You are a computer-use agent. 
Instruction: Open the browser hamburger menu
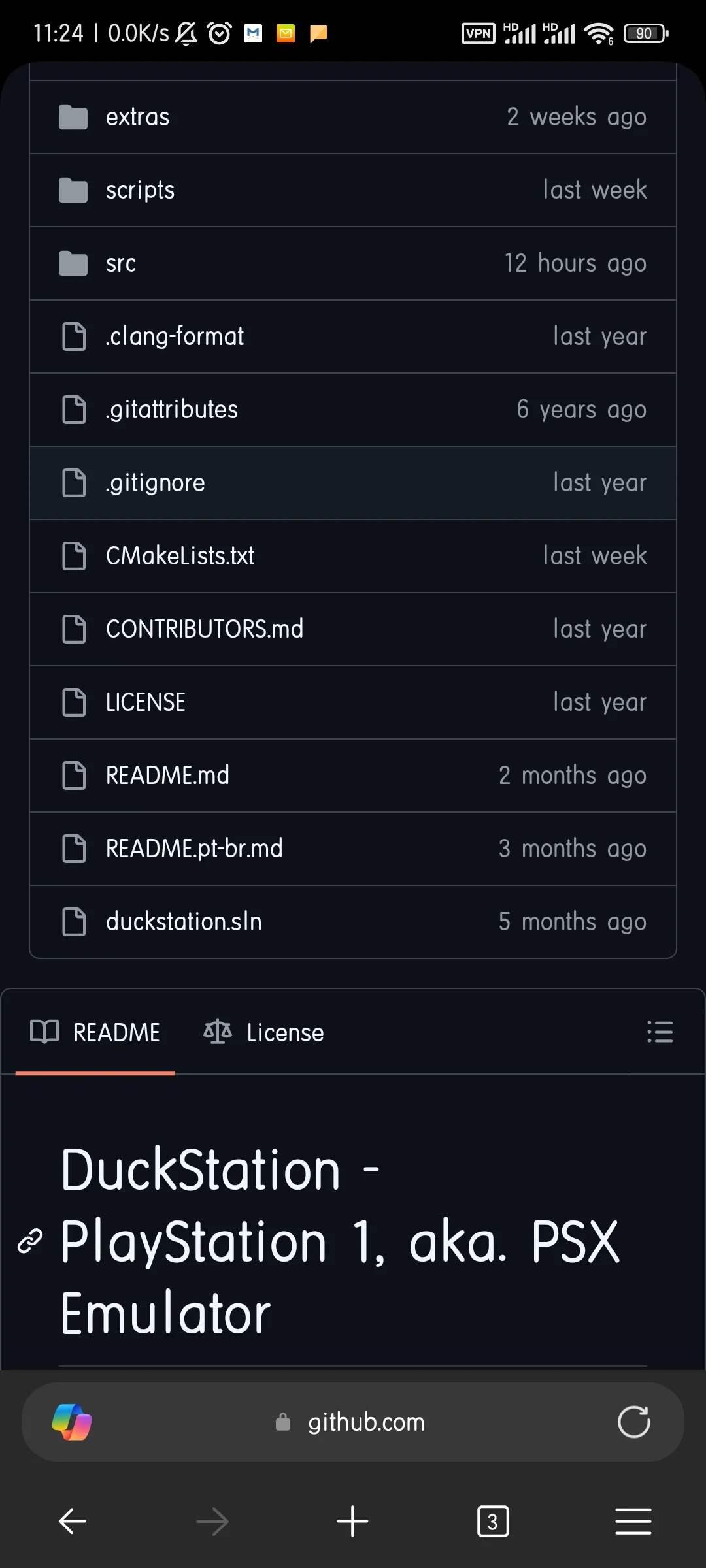click(633, 1522)
